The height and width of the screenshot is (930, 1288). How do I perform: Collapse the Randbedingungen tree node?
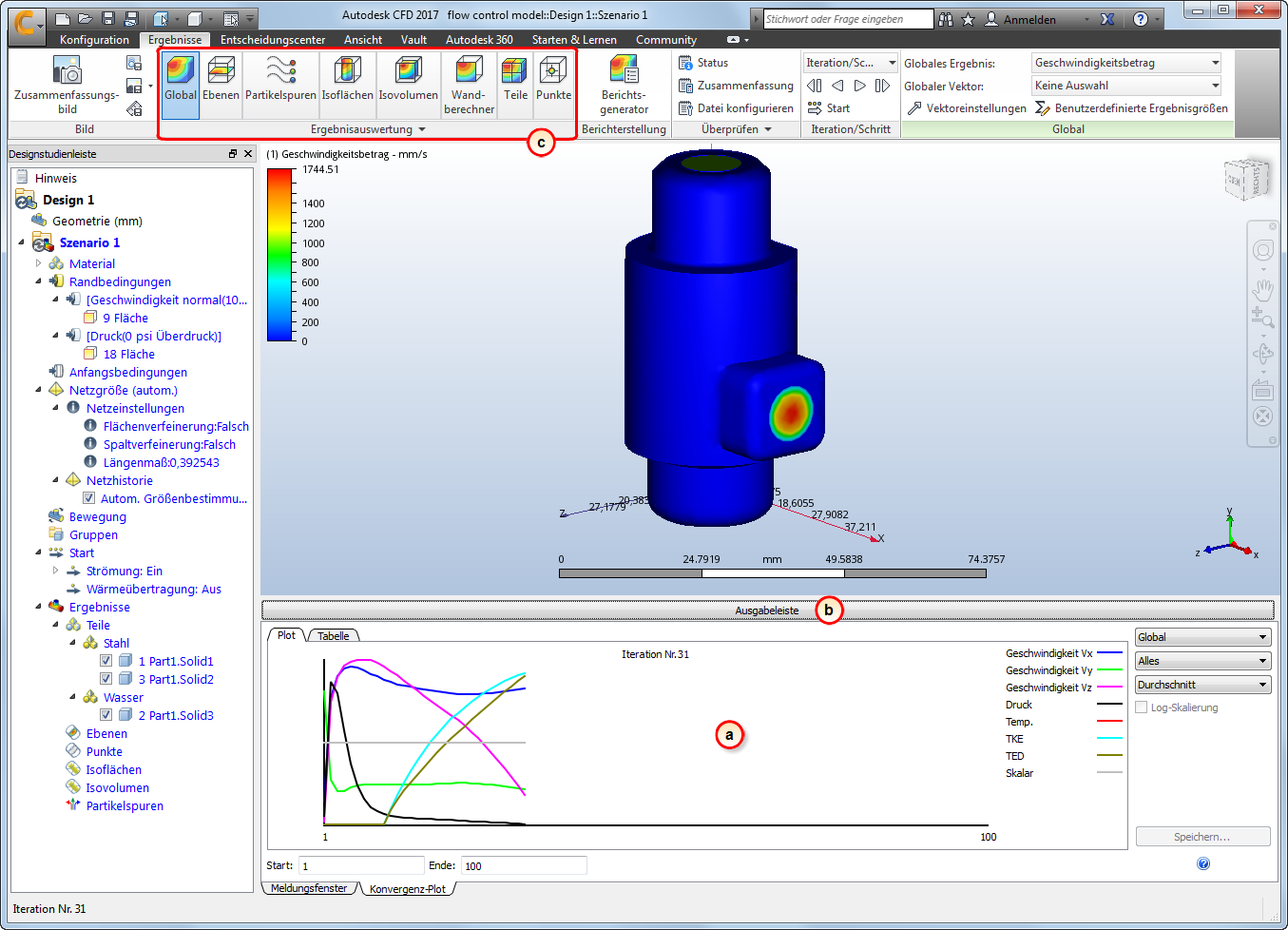39,281
